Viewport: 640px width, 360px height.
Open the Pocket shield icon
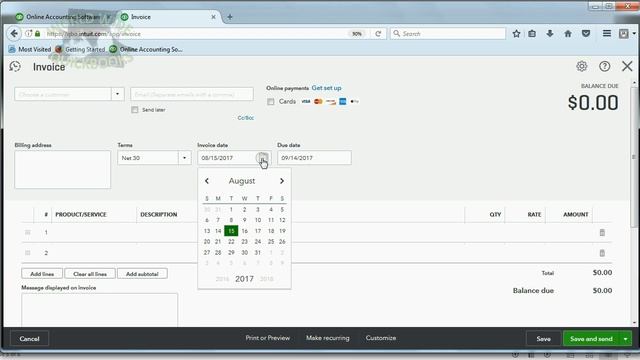pyautogui.click(x=586, y=33)
